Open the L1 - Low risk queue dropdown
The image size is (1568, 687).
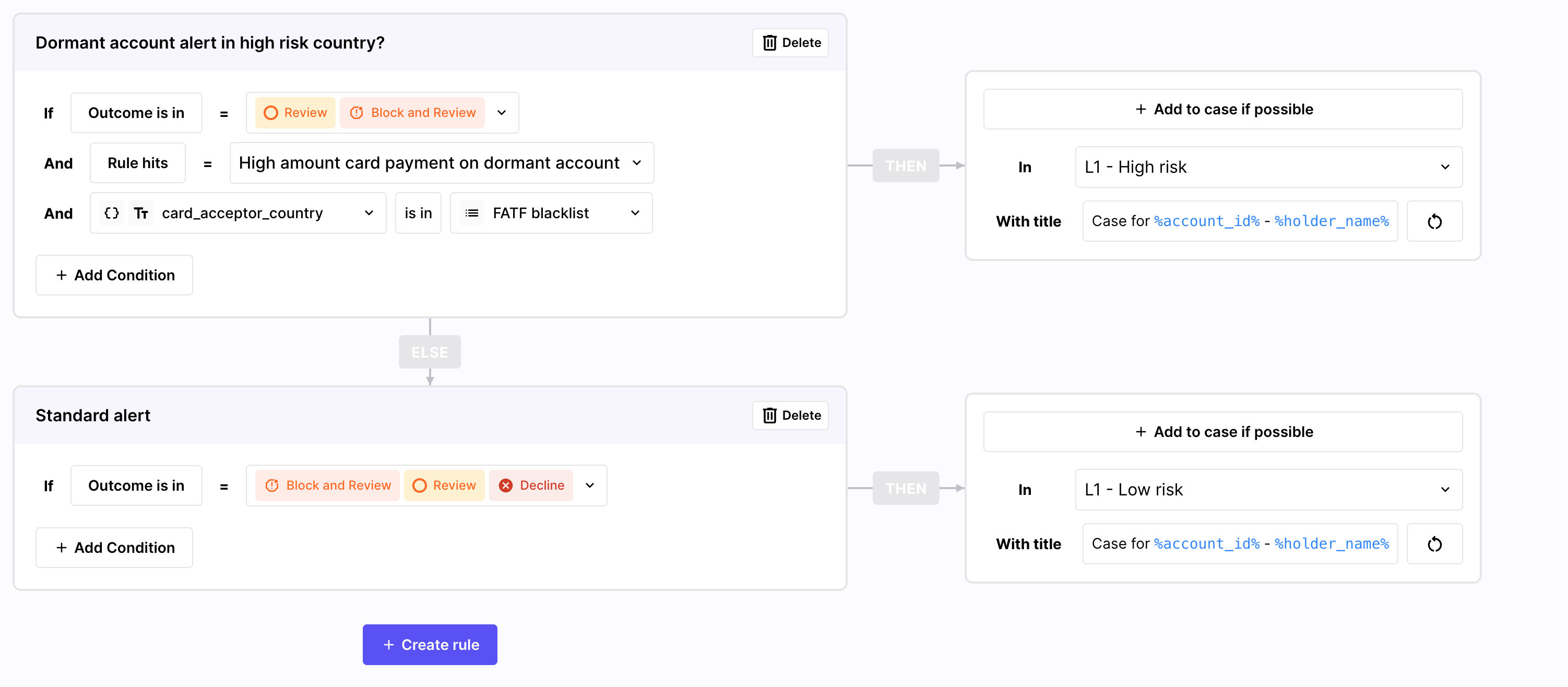click(x=1444, y=490)
